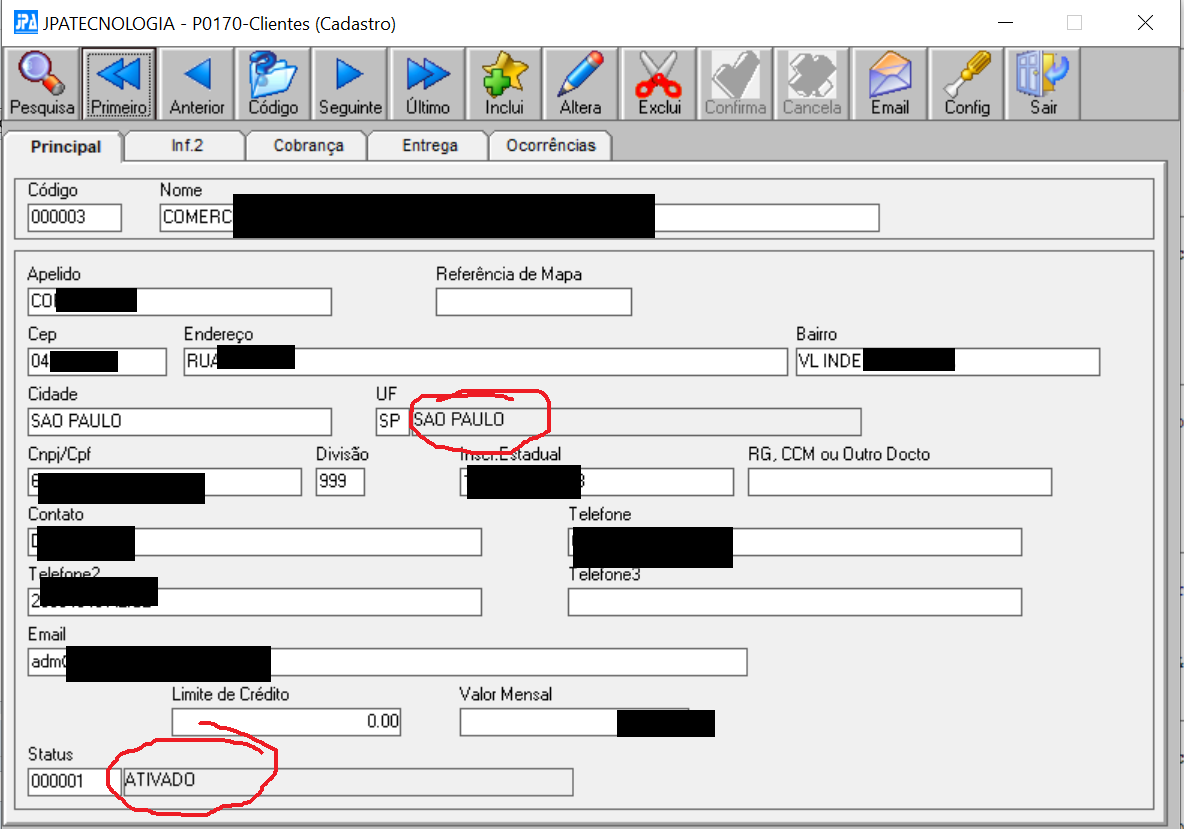The image size is (1184, 829).
Task: Click the Telefone2 input field
Action: 254,602
